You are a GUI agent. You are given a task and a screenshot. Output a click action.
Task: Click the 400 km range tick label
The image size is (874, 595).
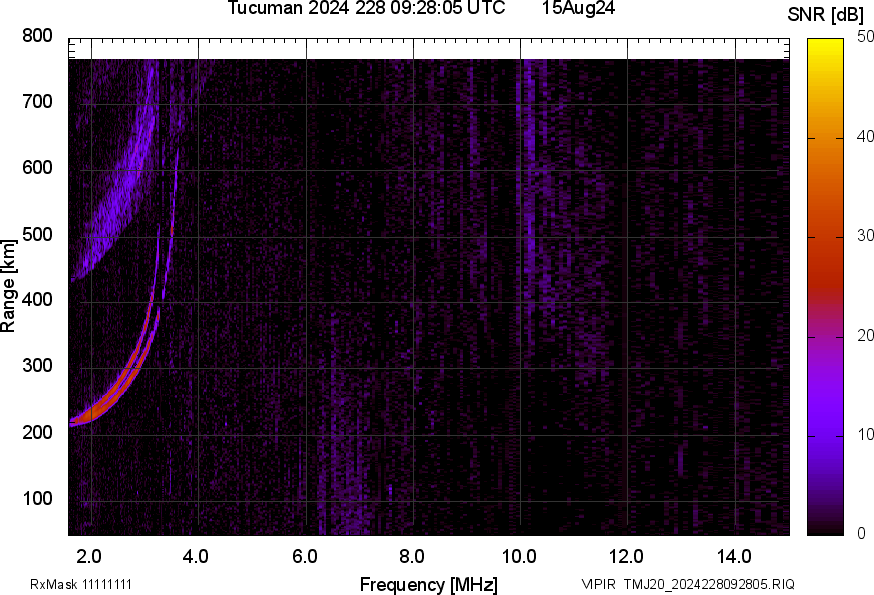point(36,300)
